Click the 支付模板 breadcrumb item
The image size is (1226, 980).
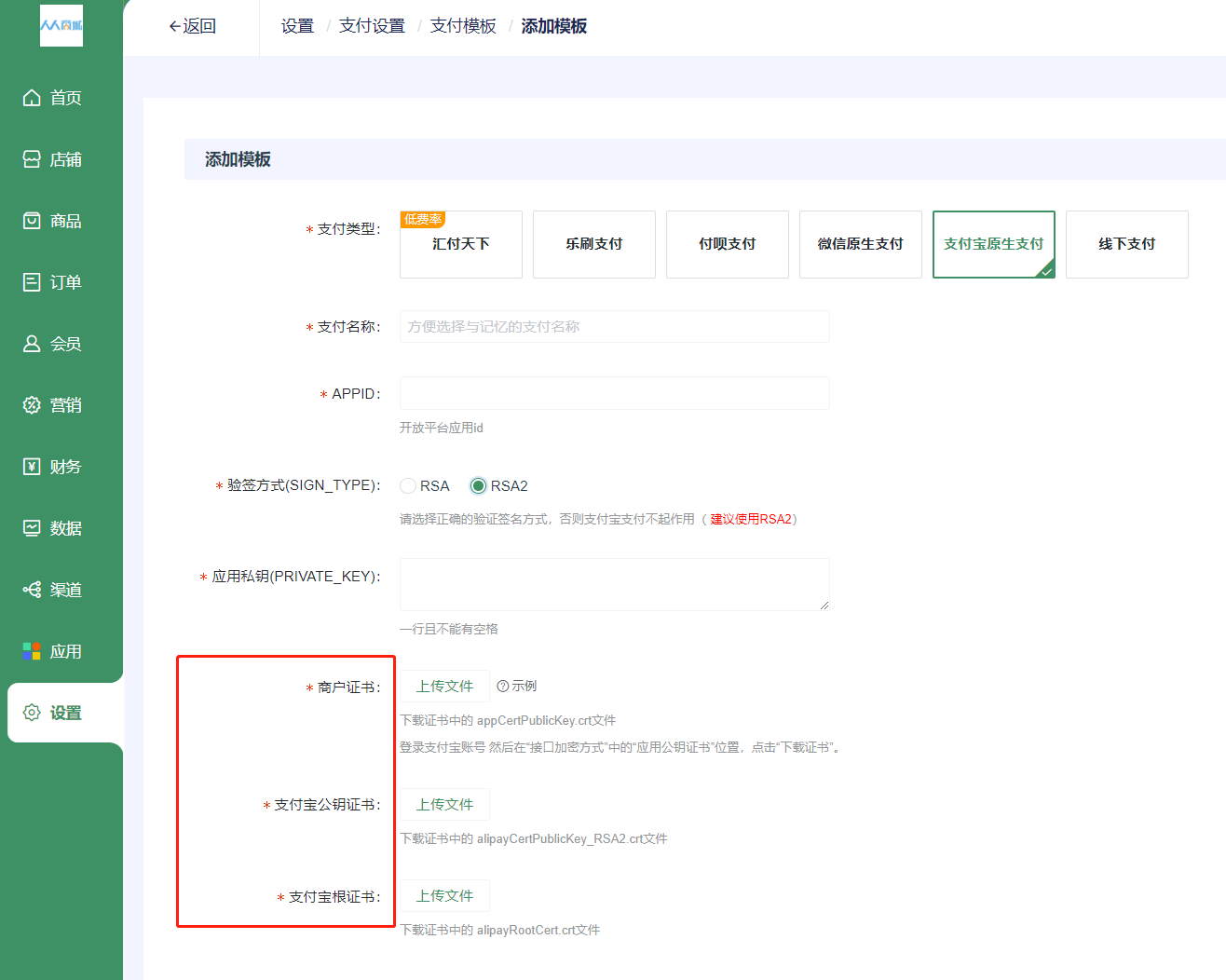tap(463, 26)
